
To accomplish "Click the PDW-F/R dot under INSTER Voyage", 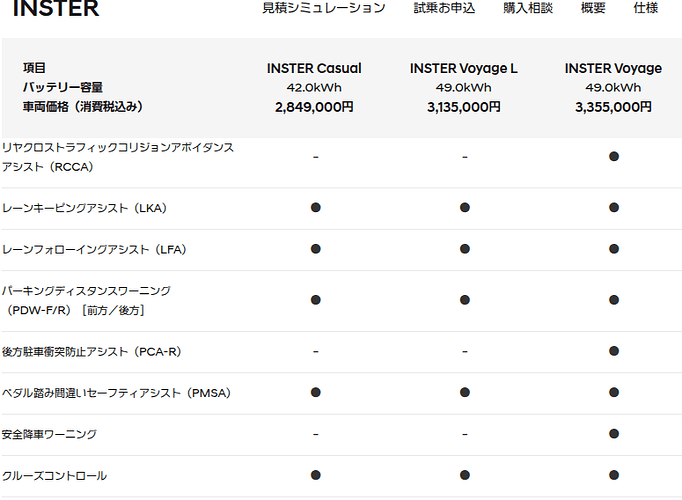I will [x=614, y=300].
